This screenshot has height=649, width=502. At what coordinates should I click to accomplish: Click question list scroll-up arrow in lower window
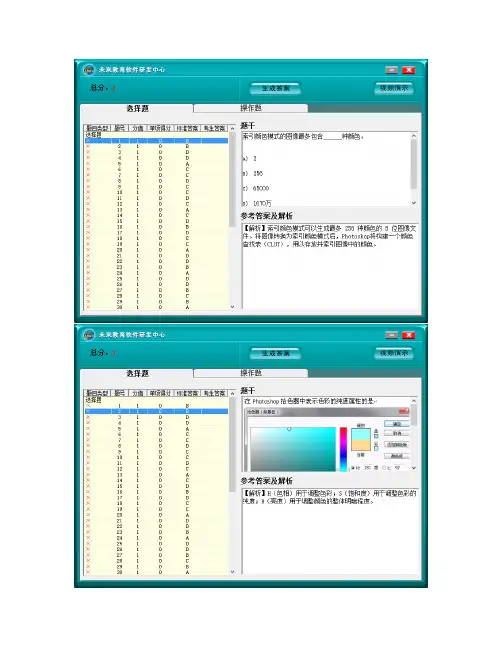(x=232, y=393)
